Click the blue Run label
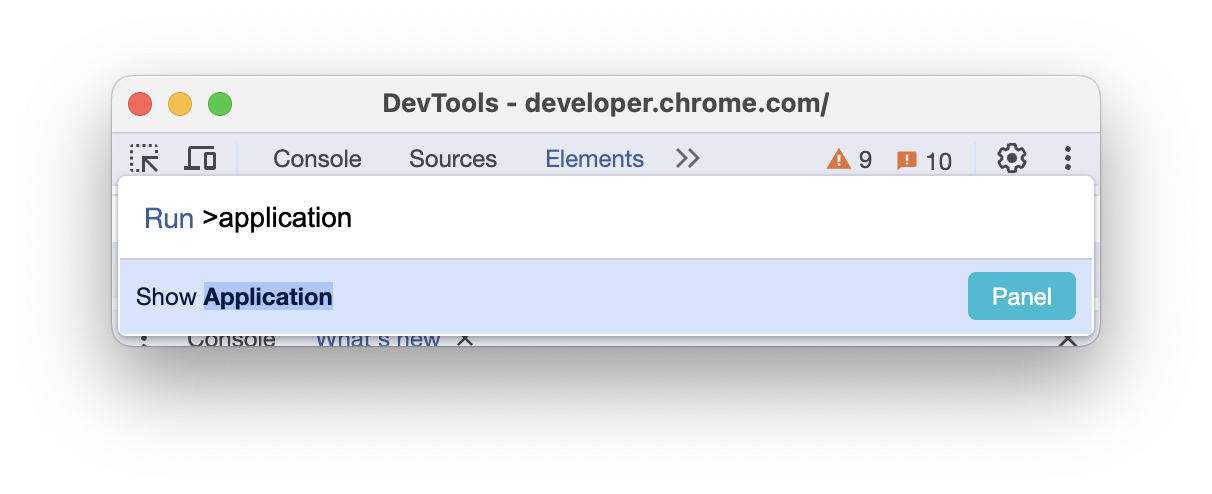Image resolution: width=1212 pixels, height=494 pixels. [169, 218]
